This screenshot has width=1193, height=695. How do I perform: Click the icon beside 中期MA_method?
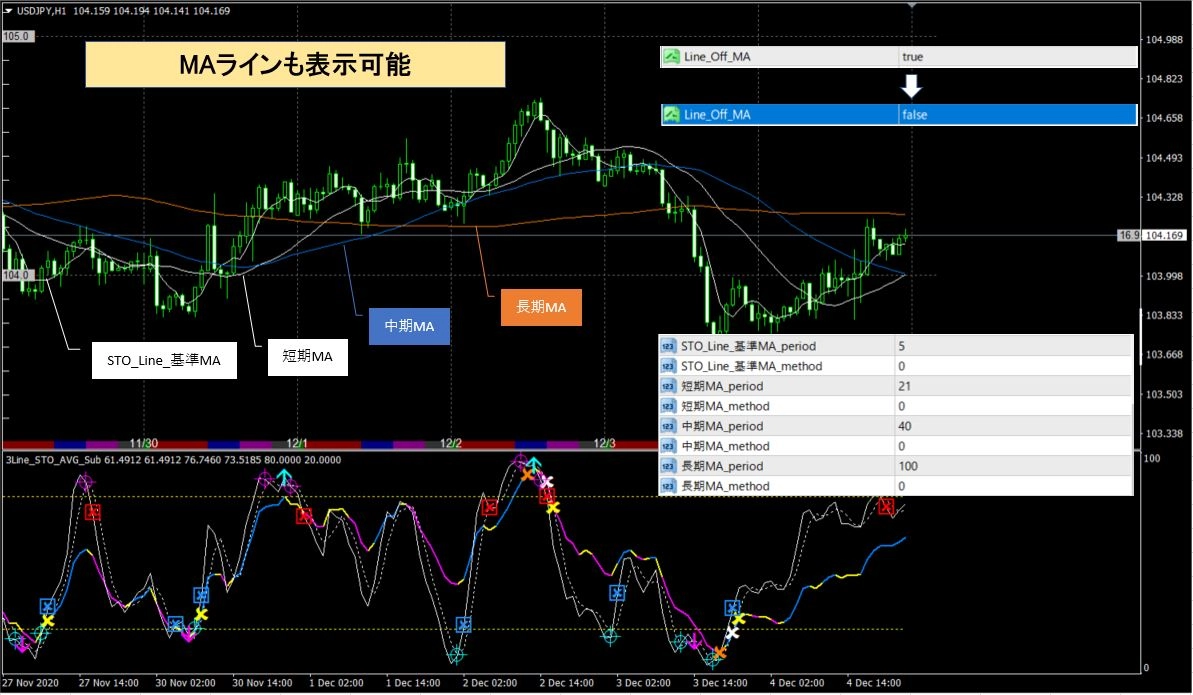tap(668, 446)
